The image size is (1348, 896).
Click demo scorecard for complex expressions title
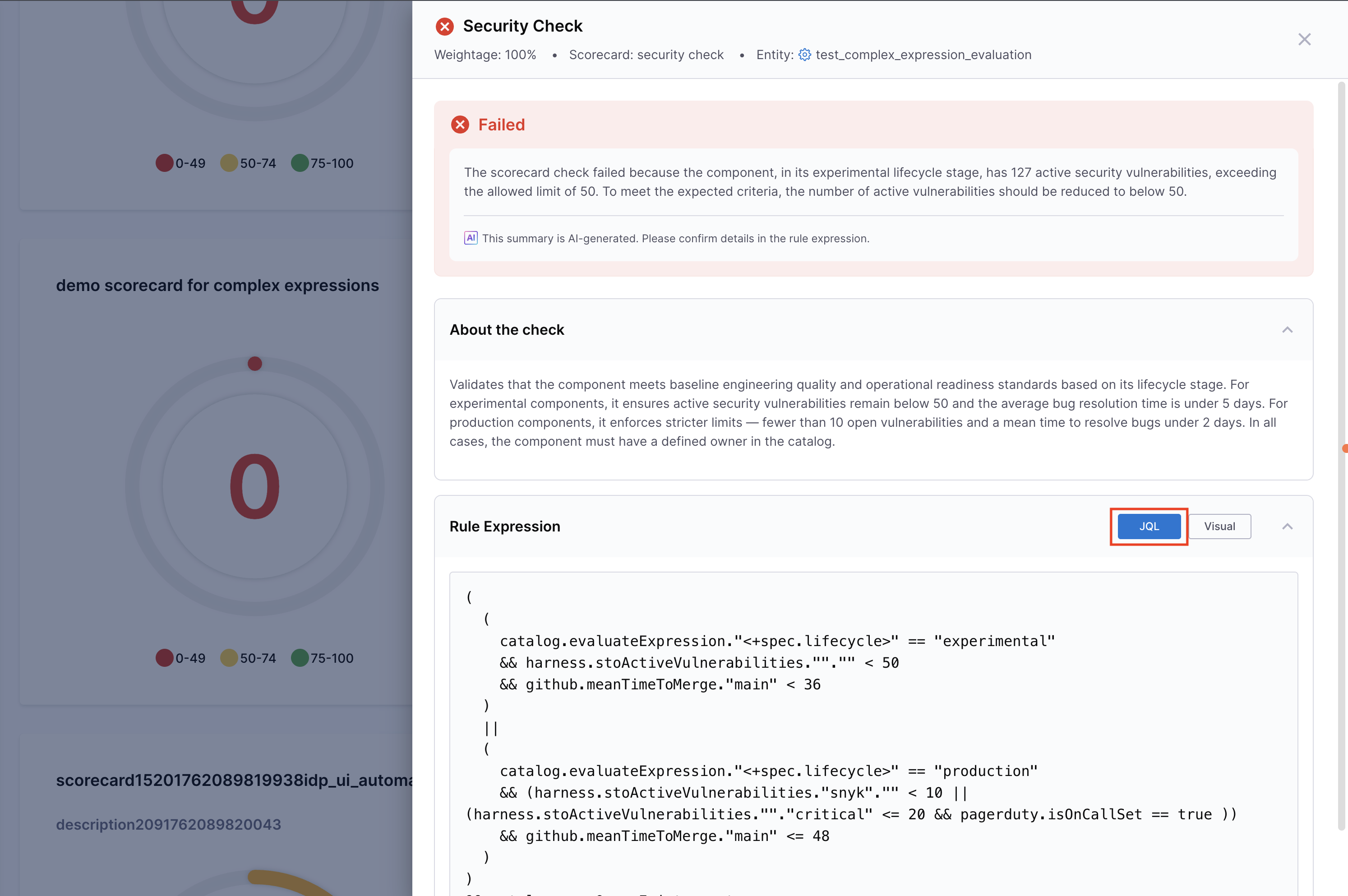(x=217, y=285)
